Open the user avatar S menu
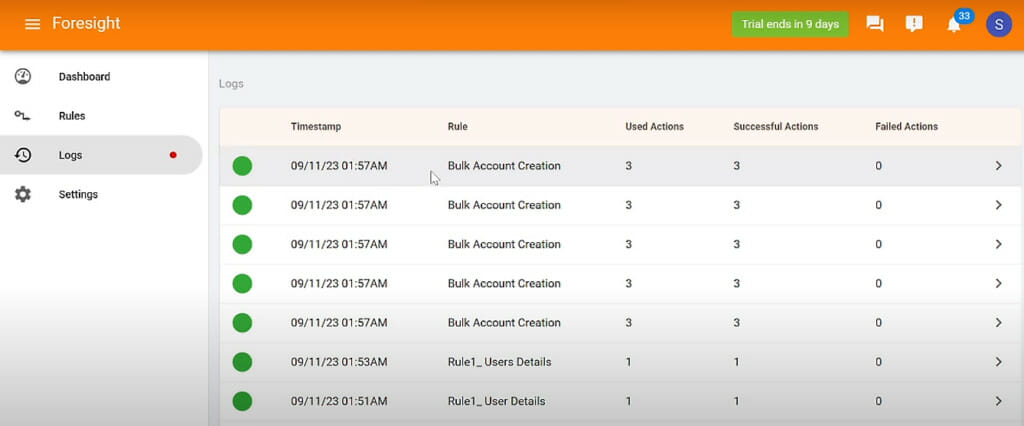The width and height of the screenshot is (1024, 426). click(x=999, y=24)
